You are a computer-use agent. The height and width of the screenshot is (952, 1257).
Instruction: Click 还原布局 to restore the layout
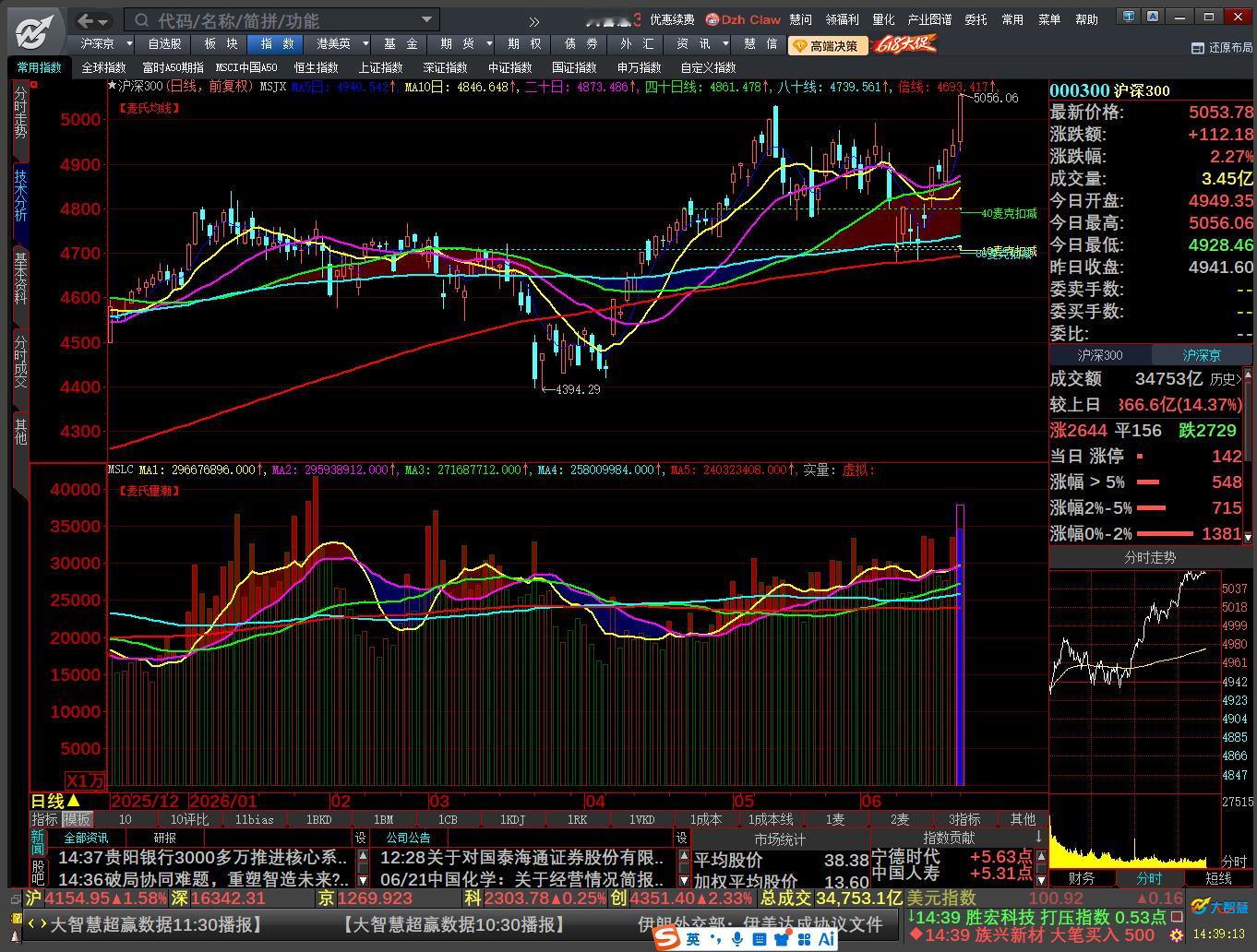(x=1222, y=48)
